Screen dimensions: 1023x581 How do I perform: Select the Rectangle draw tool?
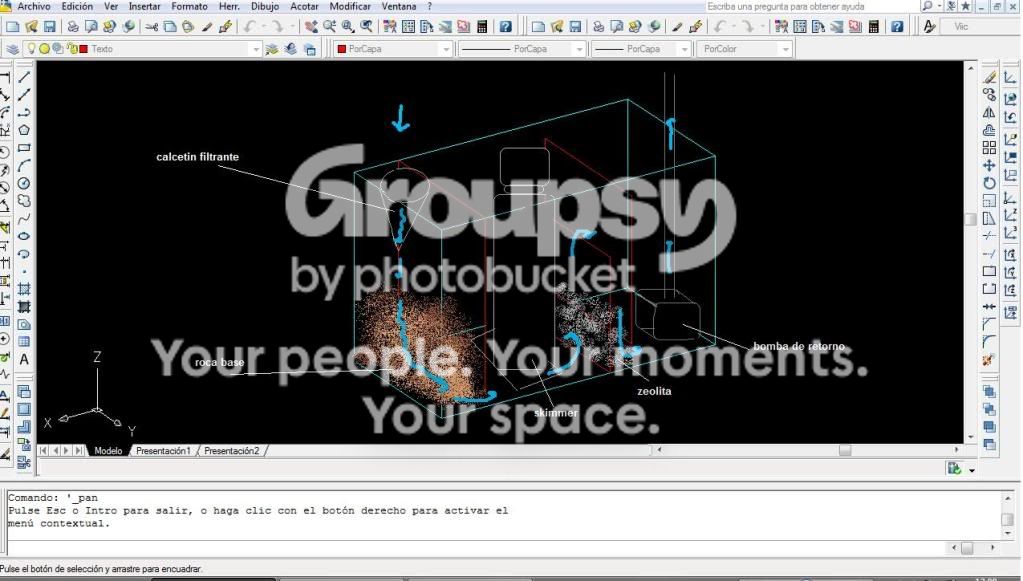[24, 148]
